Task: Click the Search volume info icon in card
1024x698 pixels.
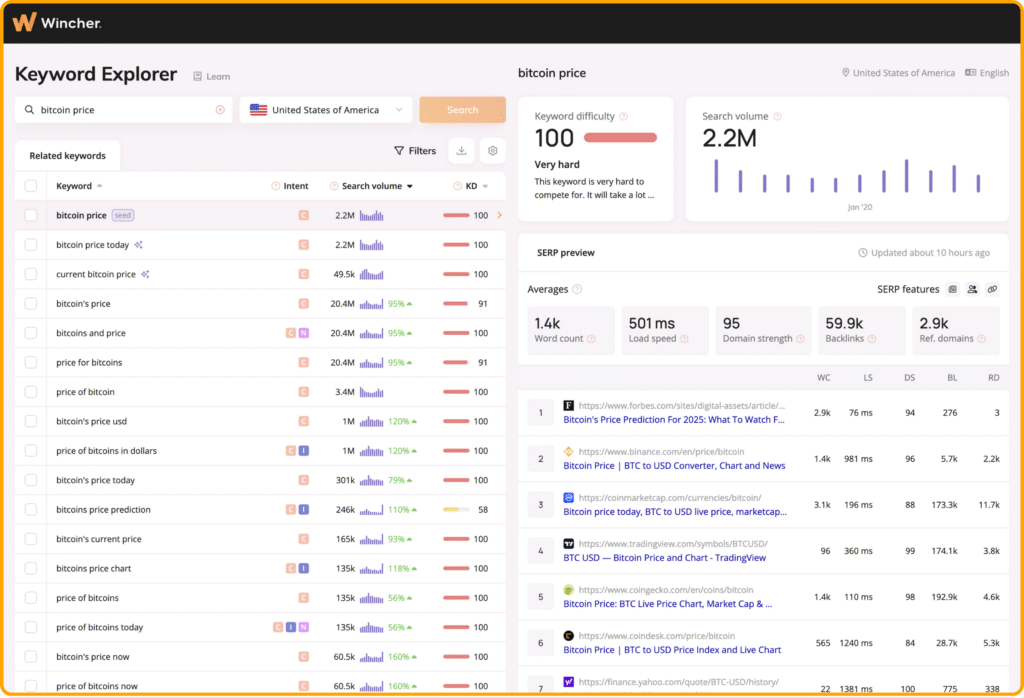Action: pyautogui.click(x=778, y=117)
